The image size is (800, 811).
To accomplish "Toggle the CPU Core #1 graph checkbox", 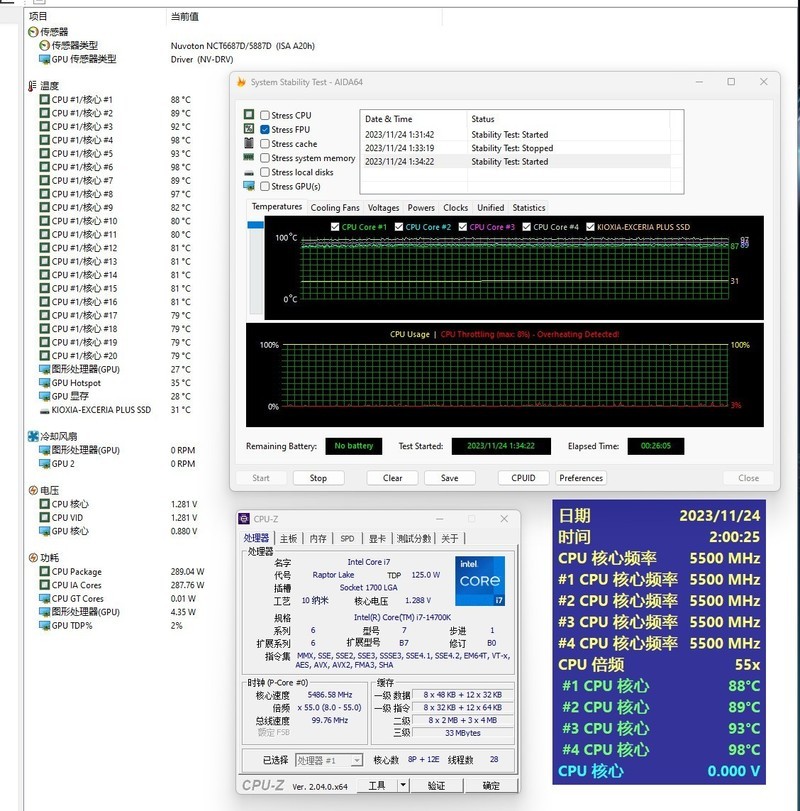I will point(335,227).
